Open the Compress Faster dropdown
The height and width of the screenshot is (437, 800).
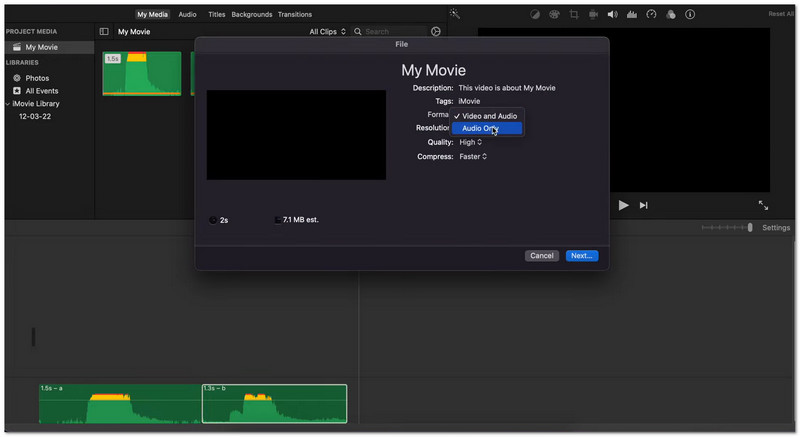472,157
